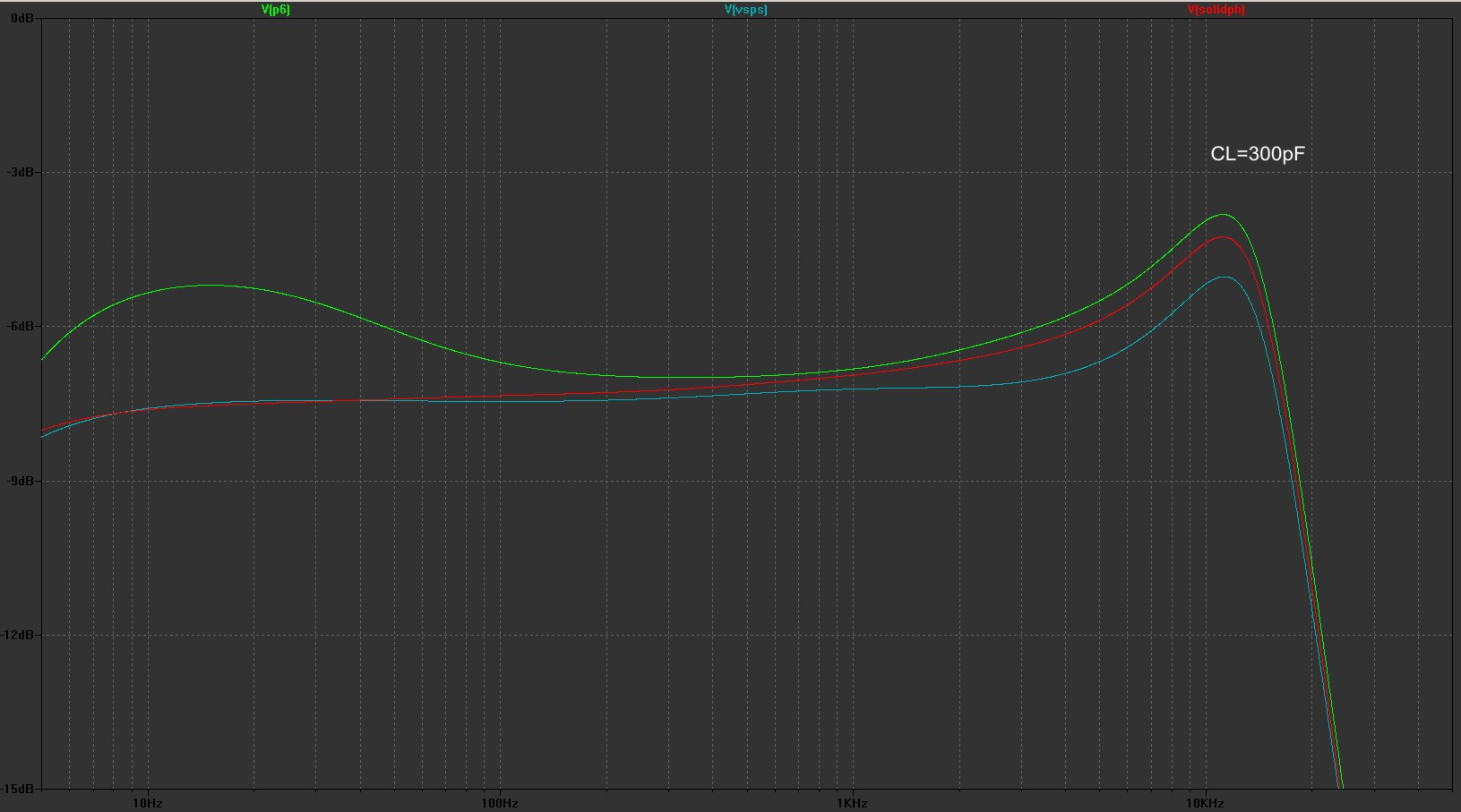This screenshot has height=812, width=1461.
Task: Click the CL=300pF annotation text
Action: pyautogui.click(x=1257, y=154)
